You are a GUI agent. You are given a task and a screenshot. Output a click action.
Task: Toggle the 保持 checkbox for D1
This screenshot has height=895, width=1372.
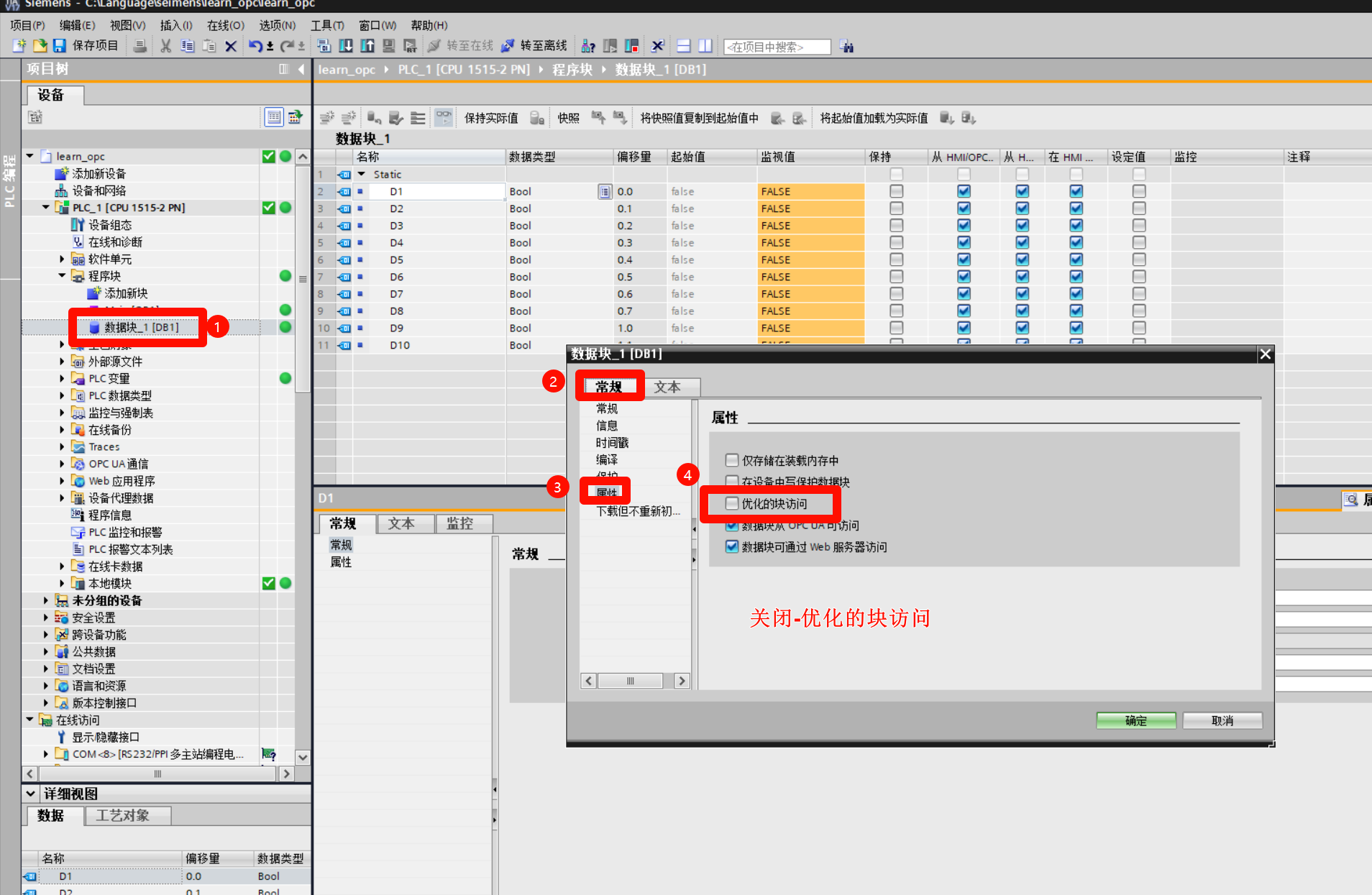[896, 191]
